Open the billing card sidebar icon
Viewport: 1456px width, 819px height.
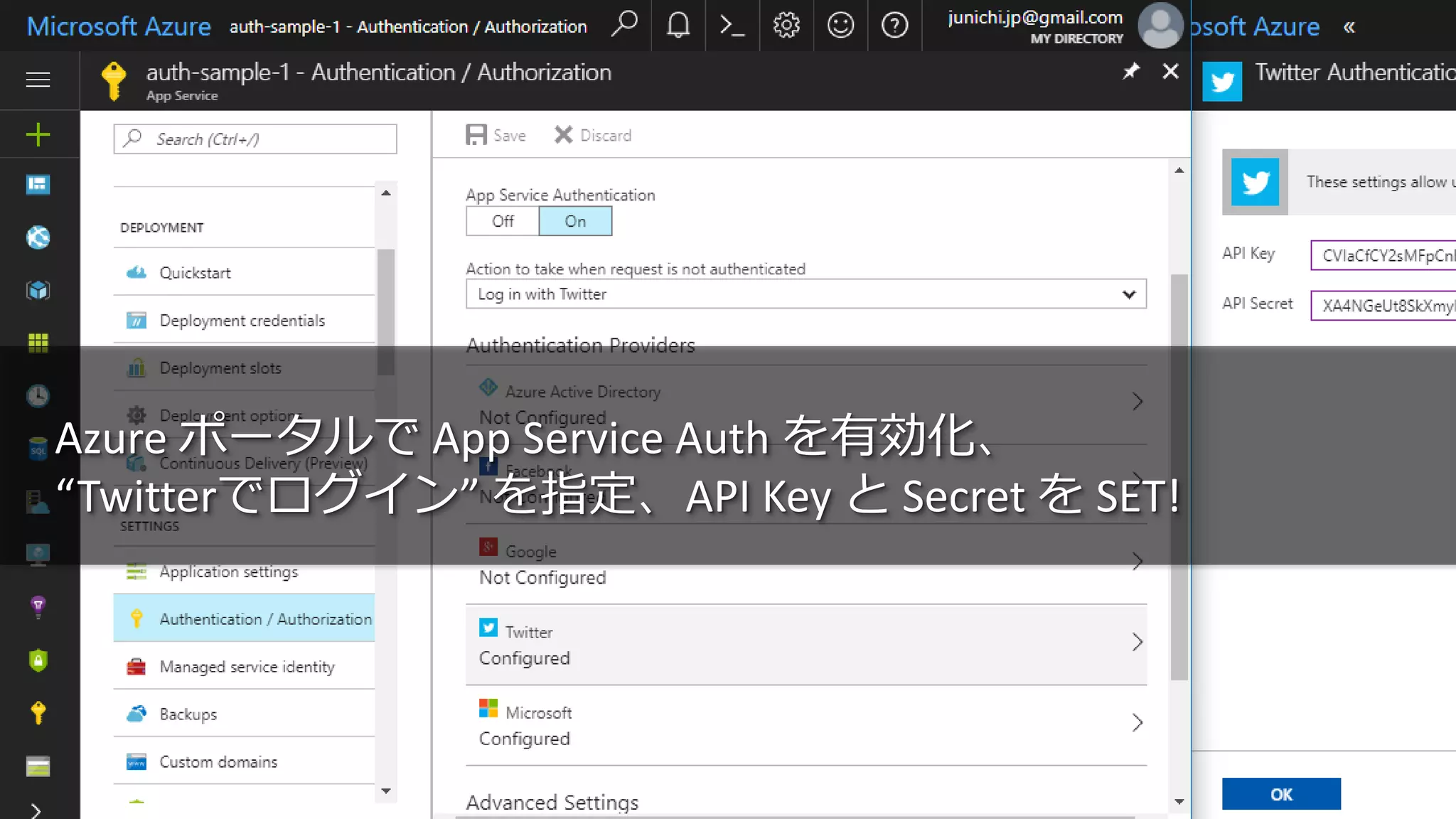(x=38, y=766)
